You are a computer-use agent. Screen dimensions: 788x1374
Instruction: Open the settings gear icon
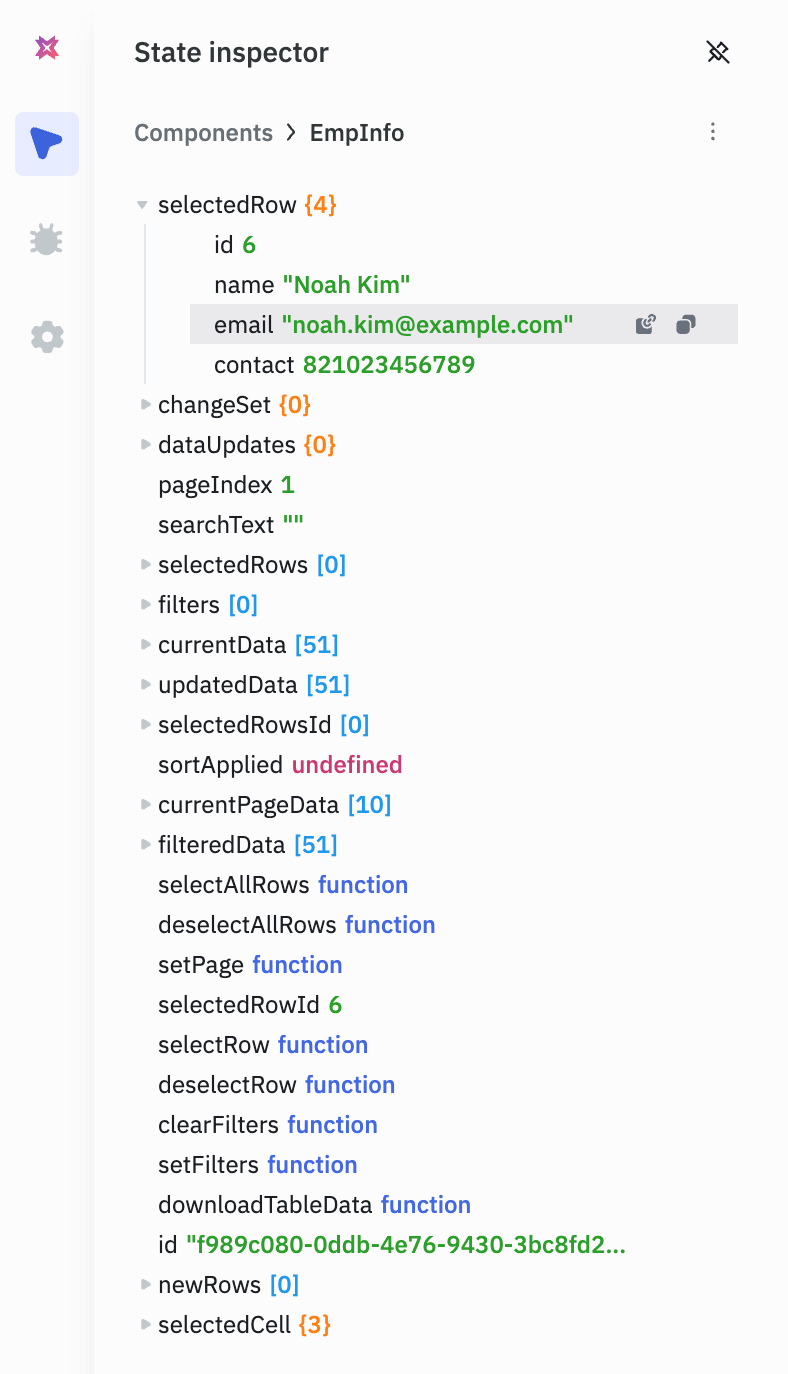(x=47, y=337)
